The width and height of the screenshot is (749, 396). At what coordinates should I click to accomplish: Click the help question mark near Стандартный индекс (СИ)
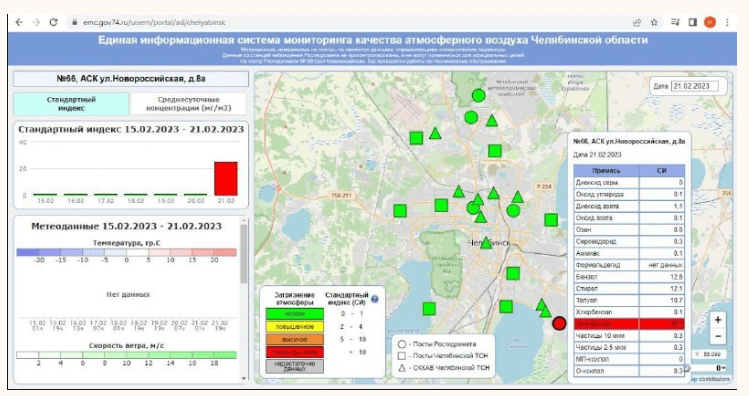coord(375,299)
